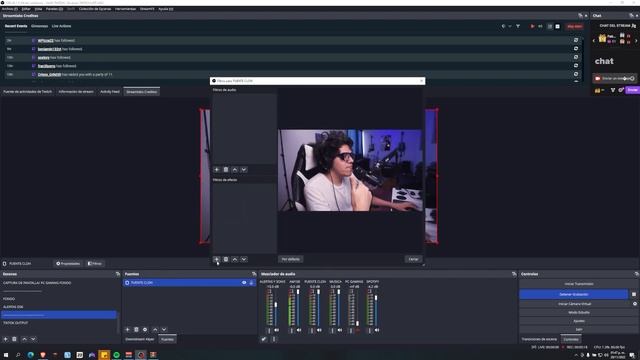Undock the Mezclador de audio panel
Screen dimensions: 640x360
tap(514, 274)
